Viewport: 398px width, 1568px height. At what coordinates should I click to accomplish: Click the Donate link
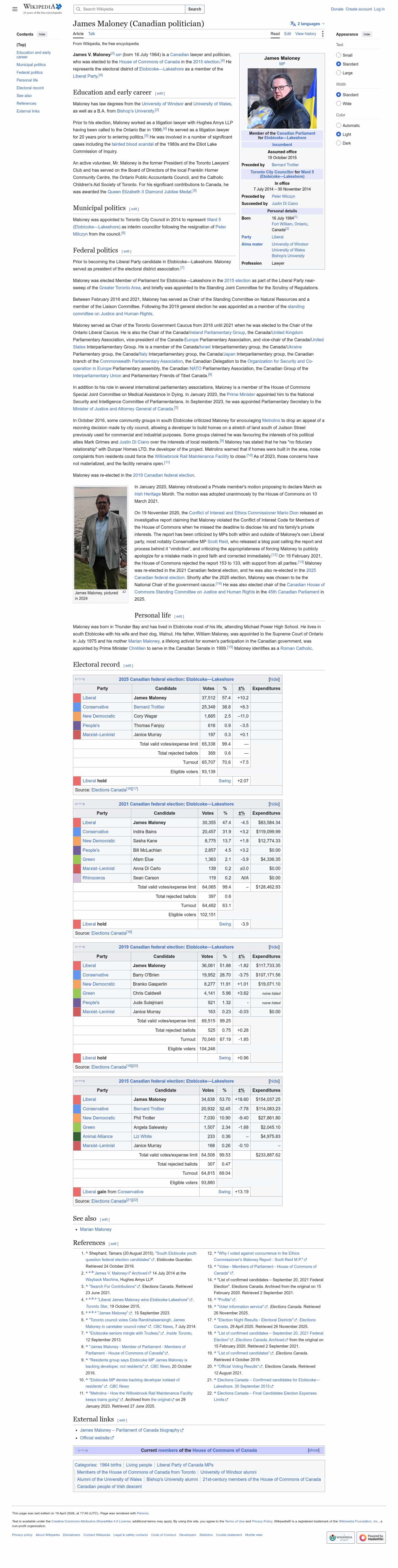click(x=337, y=9)
